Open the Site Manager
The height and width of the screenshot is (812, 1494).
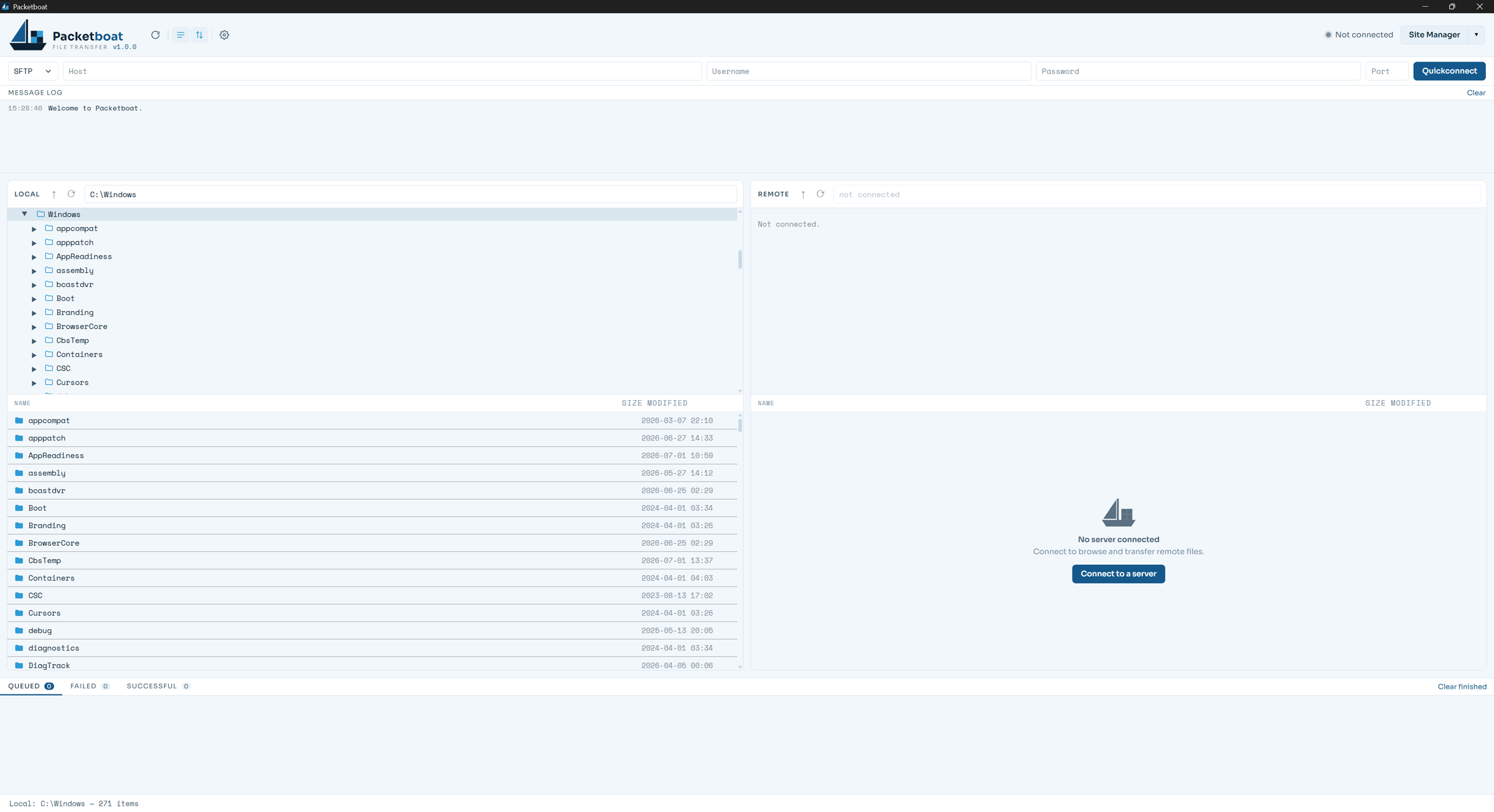(x=1434, y=35)
